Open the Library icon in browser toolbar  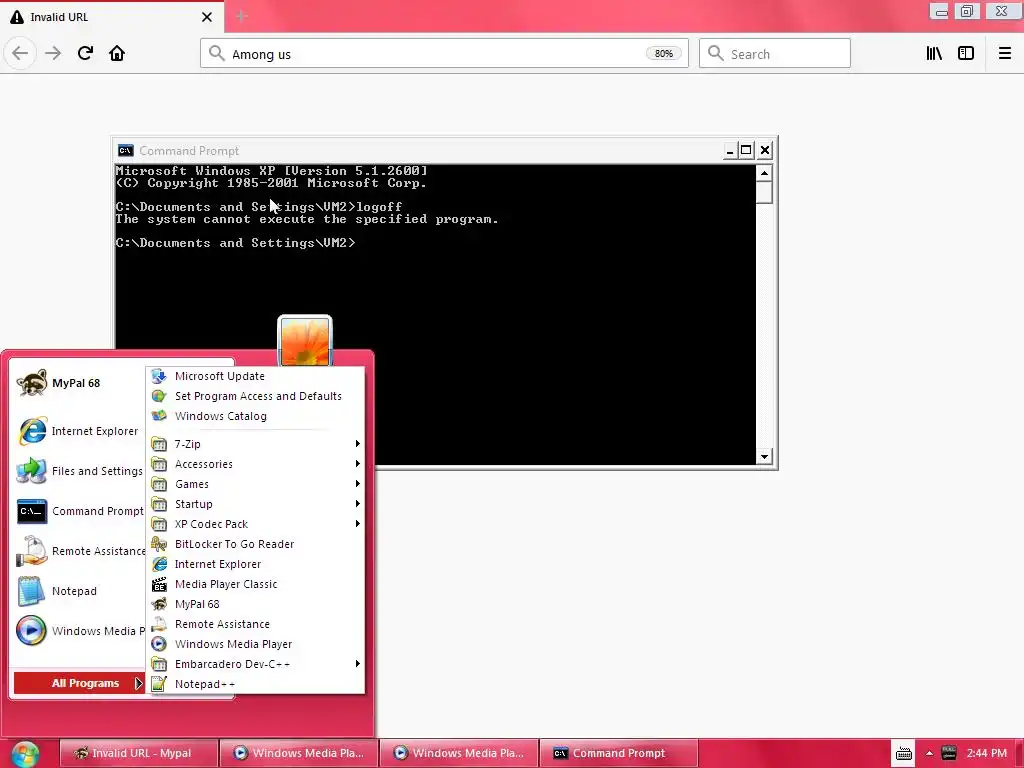934,54
